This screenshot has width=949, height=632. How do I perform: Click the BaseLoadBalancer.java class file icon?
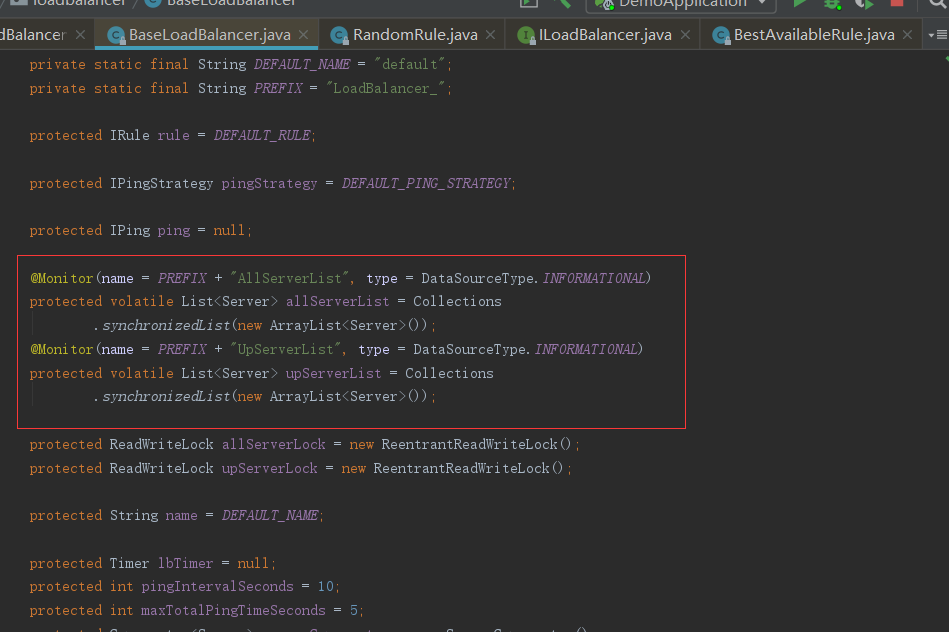tap(116, 36)
